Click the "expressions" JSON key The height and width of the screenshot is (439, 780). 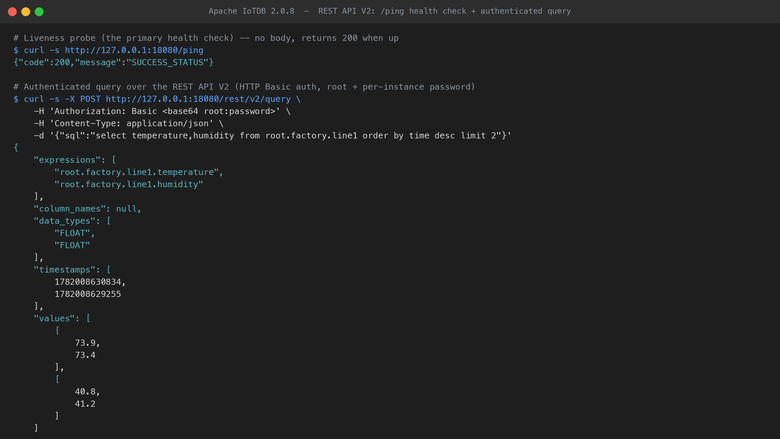(67, 160)
